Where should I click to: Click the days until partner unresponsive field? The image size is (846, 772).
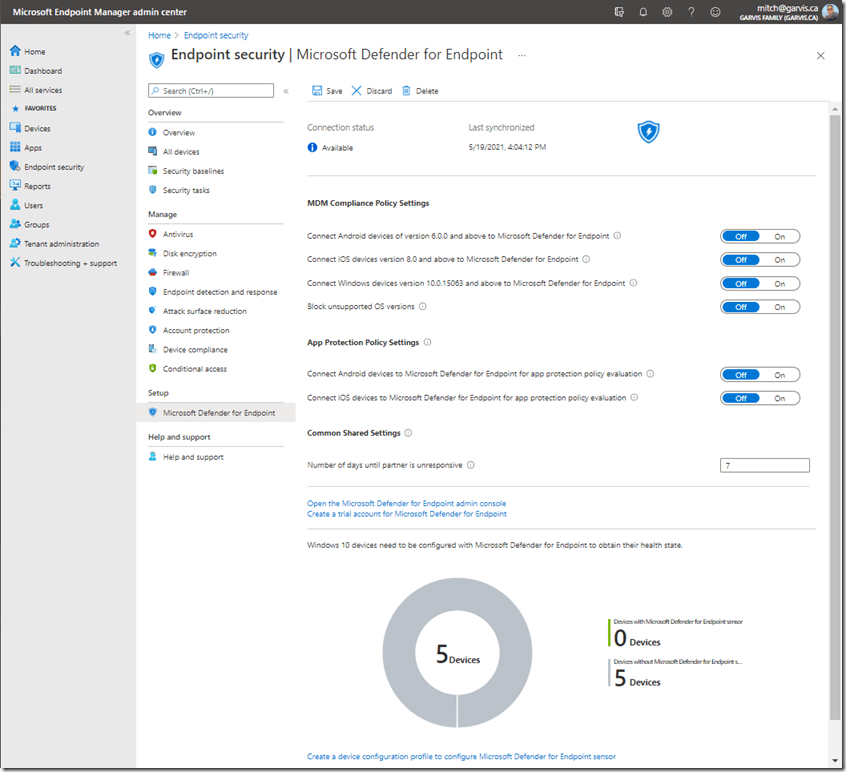[x=764, y=465]
